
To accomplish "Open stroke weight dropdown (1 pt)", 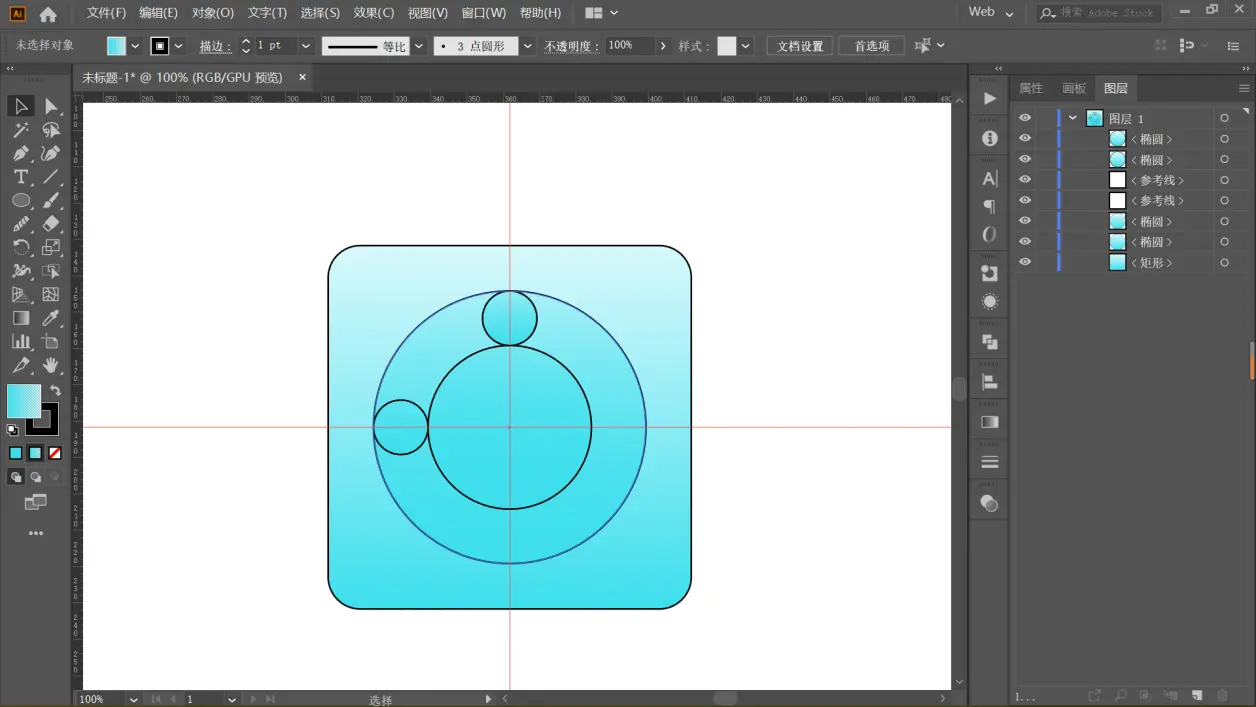I will click(306, 46).
